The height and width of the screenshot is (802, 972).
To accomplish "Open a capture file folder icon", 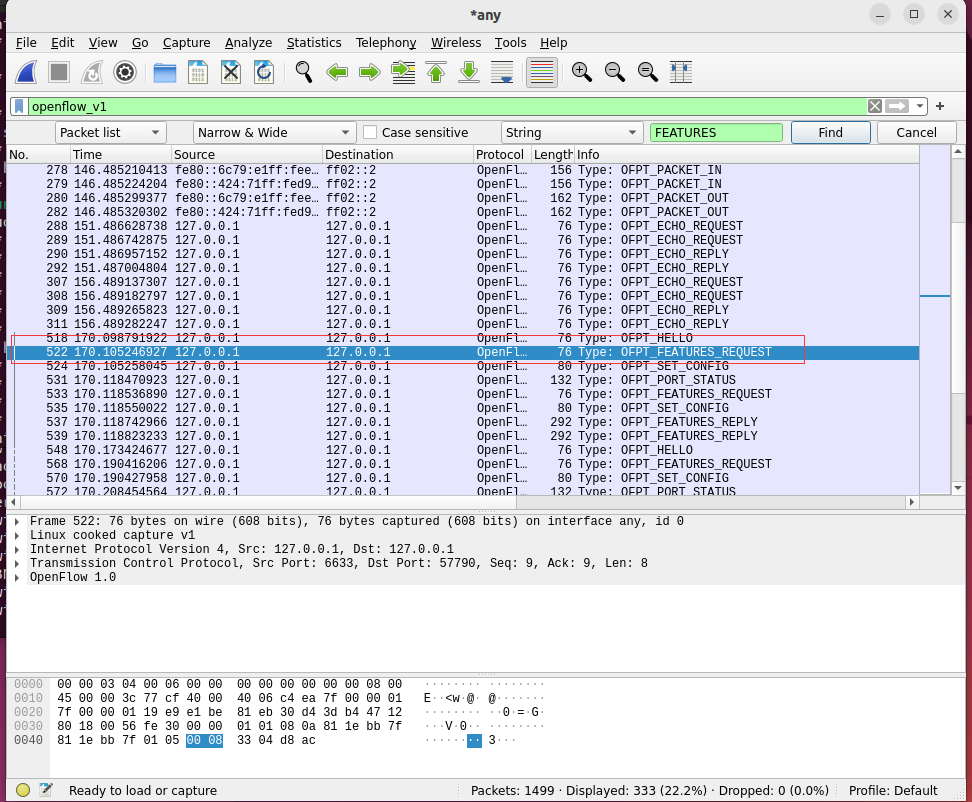I will point(165,73).
